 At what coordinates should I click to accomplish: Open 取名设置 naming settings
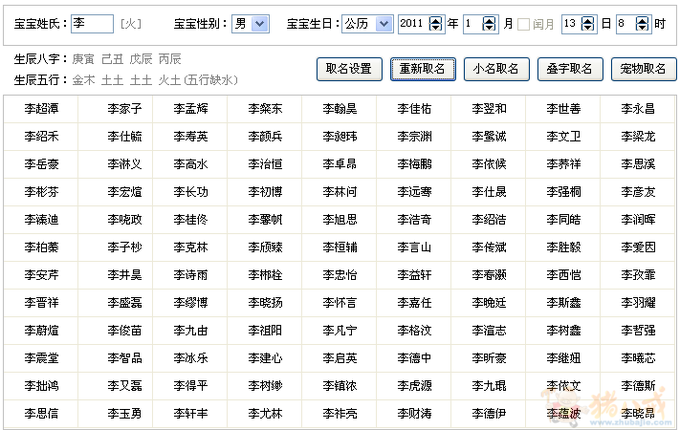tap(349, 69)
